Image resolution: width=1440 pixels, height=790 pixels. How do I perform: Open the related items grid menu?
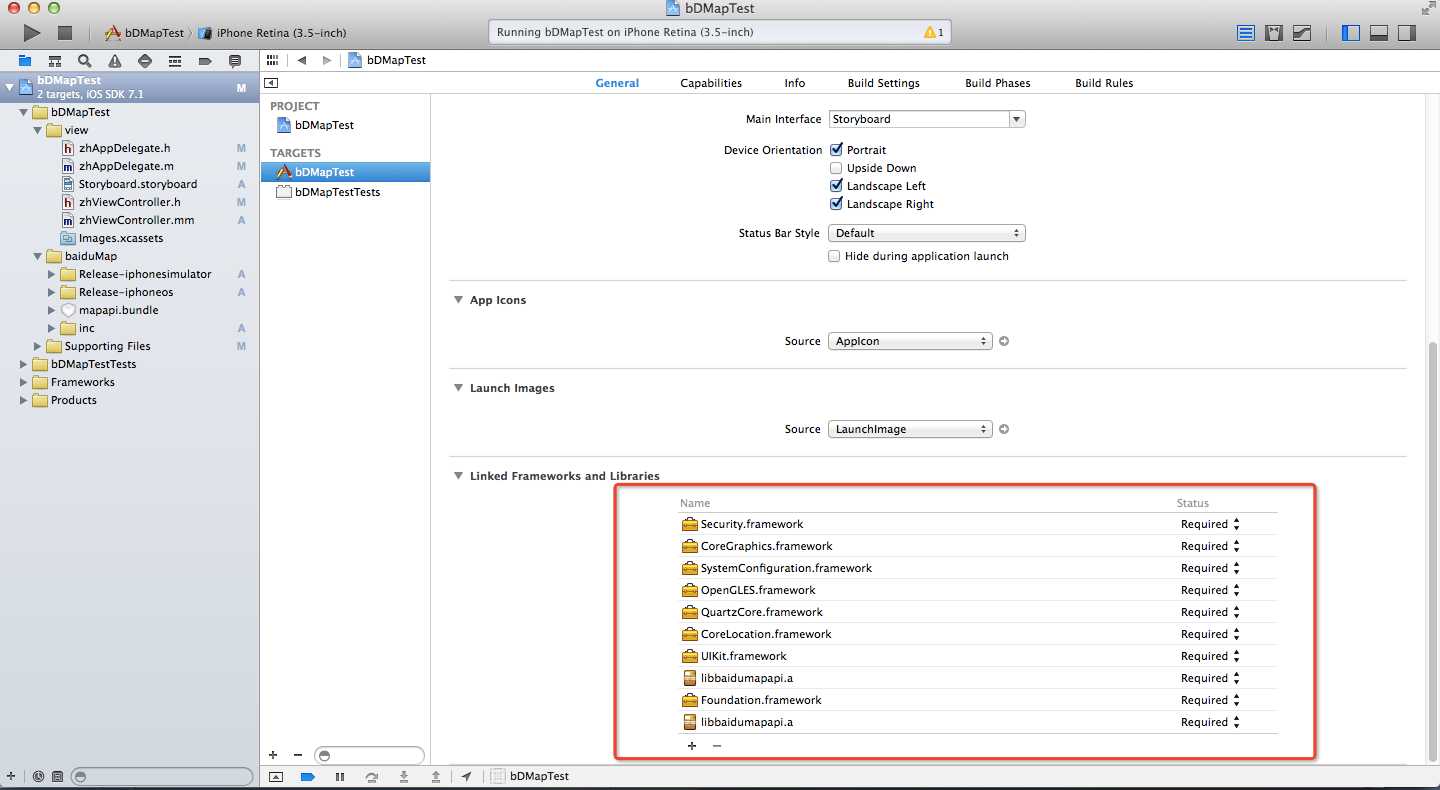tap(272, 60)
